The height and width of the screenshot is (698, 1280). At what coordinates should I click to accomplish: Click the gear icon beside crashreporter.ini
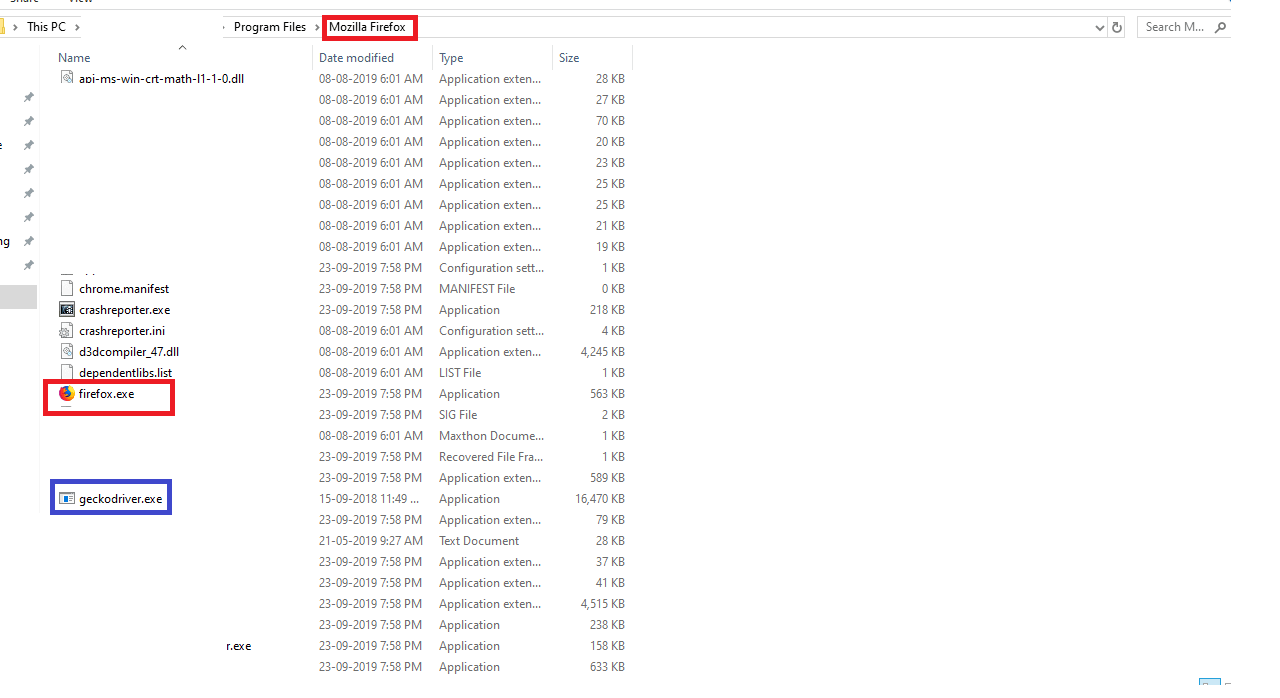click(66, 330)
